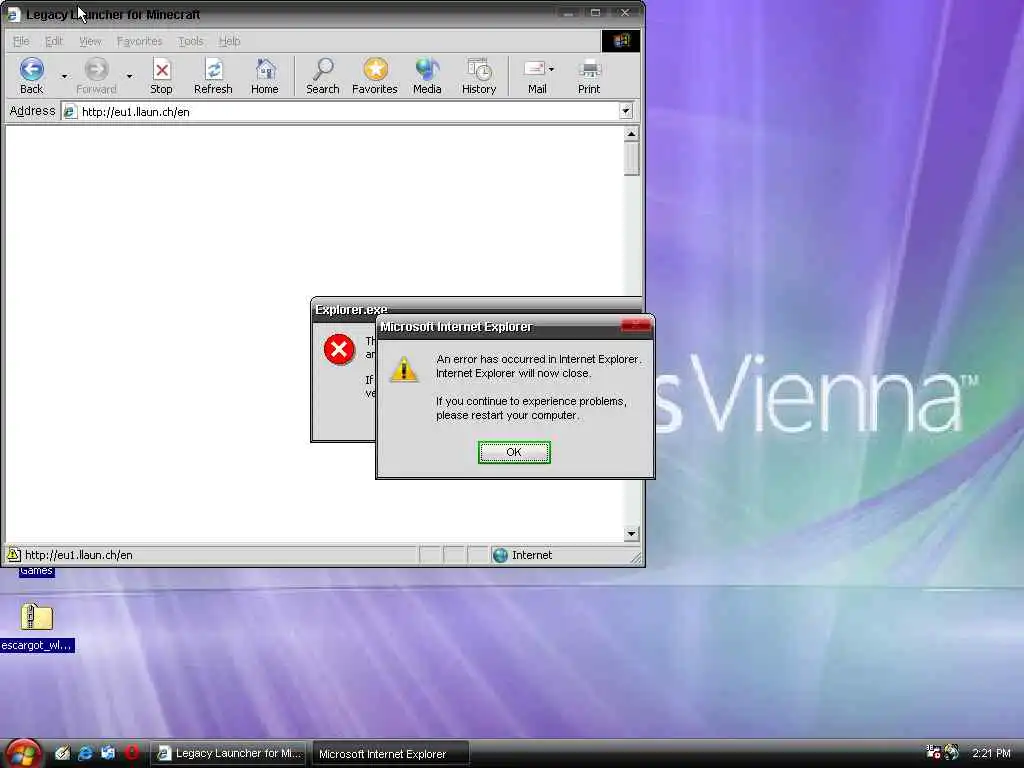Select the escargot_wl zip file icon
Viewport: 1024px width, 768px height.
point(37,616)
